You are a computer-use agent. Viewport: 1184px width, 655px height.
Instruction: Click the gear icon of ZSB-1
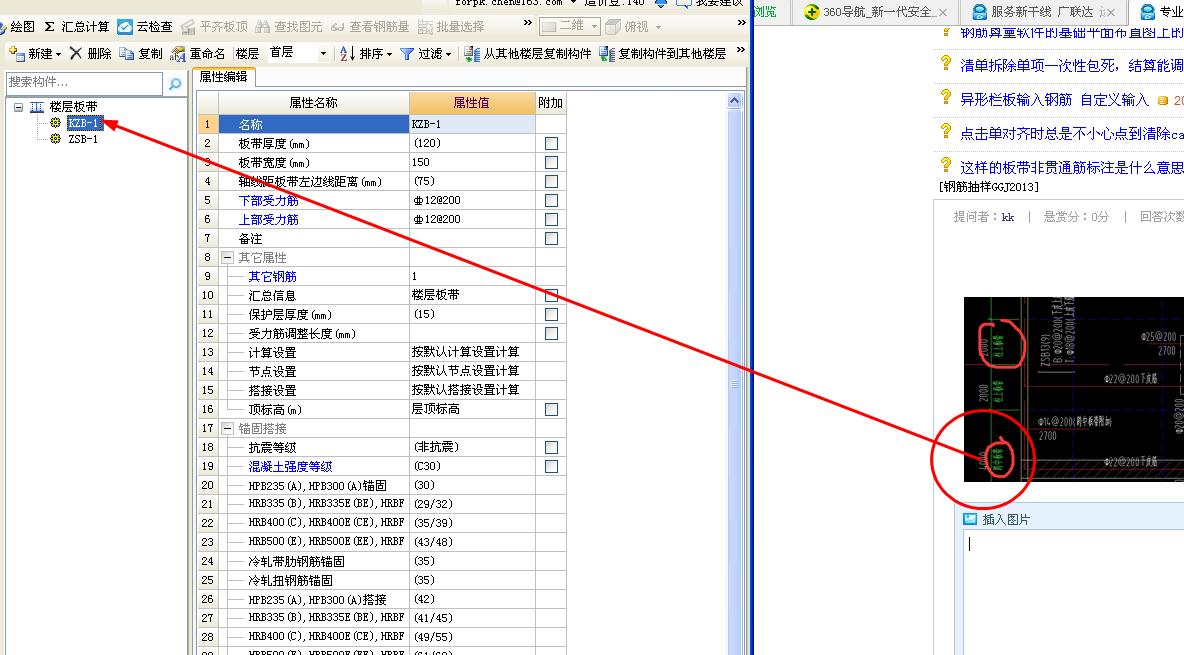pos(55,139)
